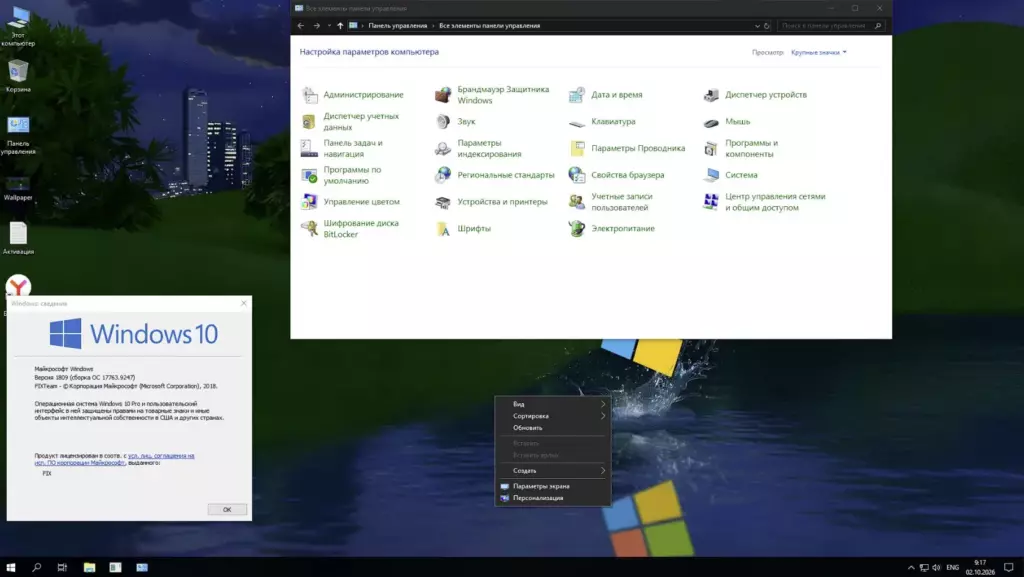Choose Обновить in the desktop context menu

pos(553,428)
